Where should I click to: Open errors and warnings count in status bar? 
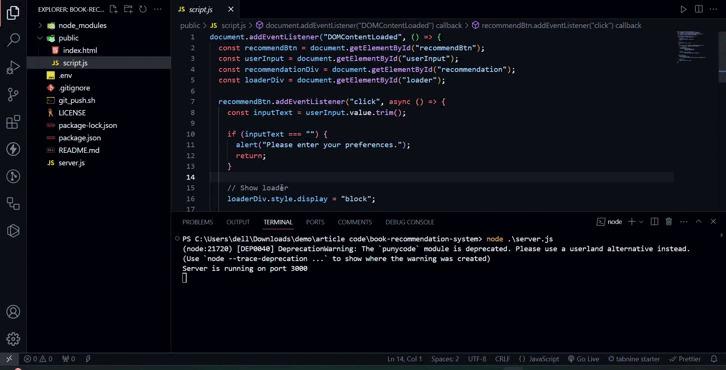coord(38,359)
